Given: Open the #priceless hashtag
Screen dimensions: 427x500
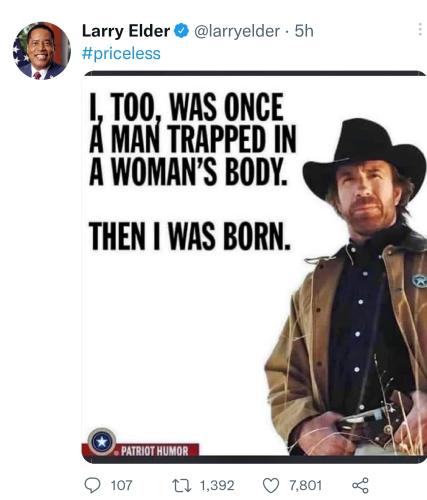Looking at the screenshot, I should [x=121, y=53].
